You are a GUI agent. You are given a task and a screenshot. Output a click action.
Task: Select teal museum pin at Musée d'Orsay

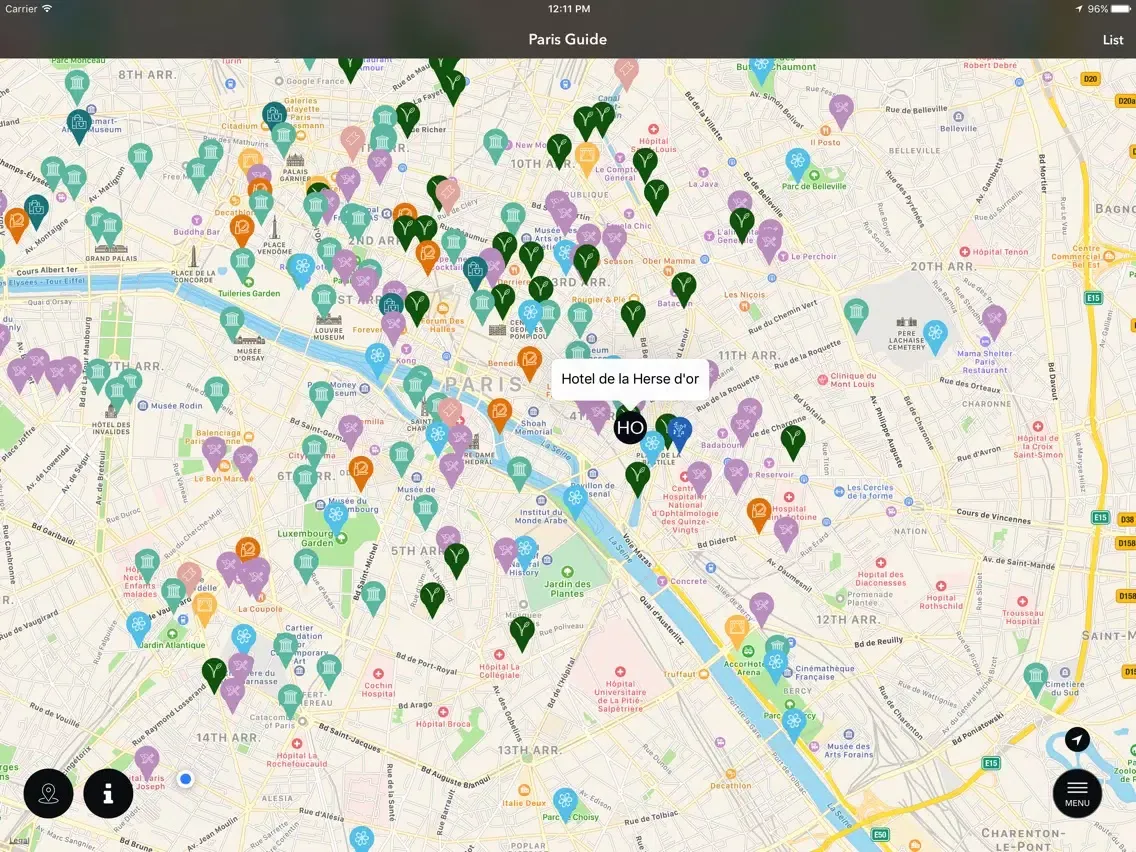pyautogui.click(x=232, y=321)
